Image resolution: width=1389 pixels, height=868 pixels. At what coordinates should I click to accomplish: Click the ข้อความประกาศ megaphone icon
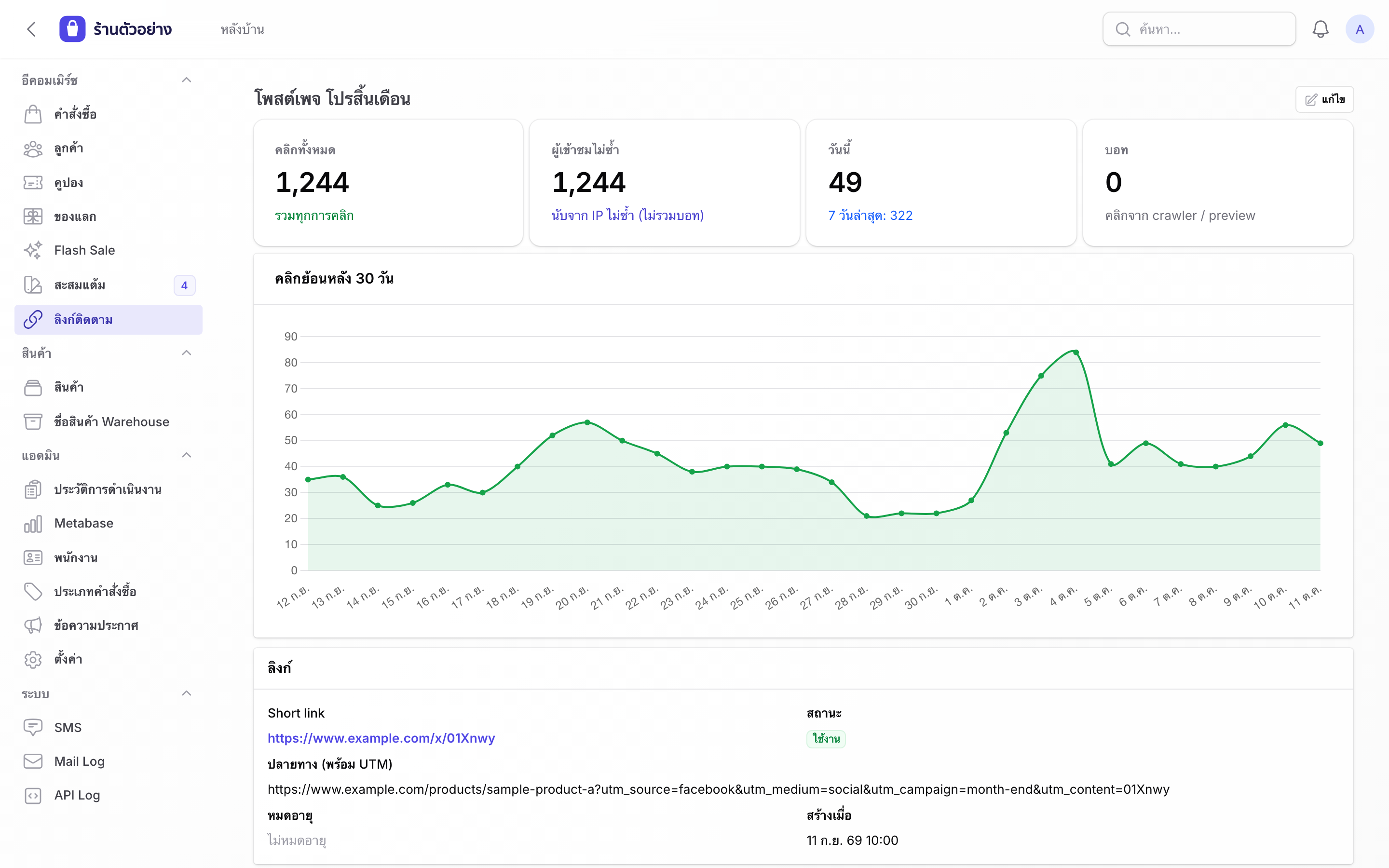click(x=33, y=625)
